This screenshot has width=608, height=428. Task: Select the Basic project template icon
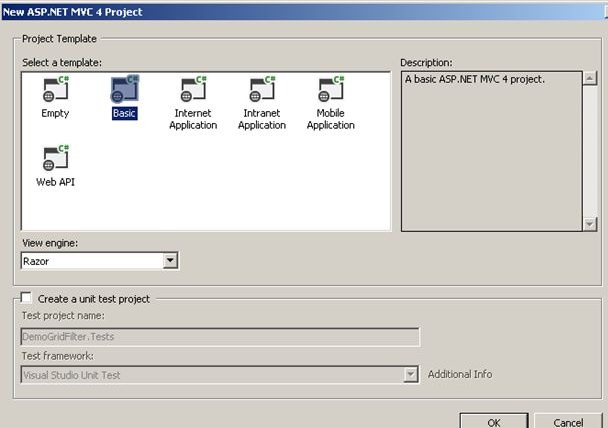coord(124,90)
